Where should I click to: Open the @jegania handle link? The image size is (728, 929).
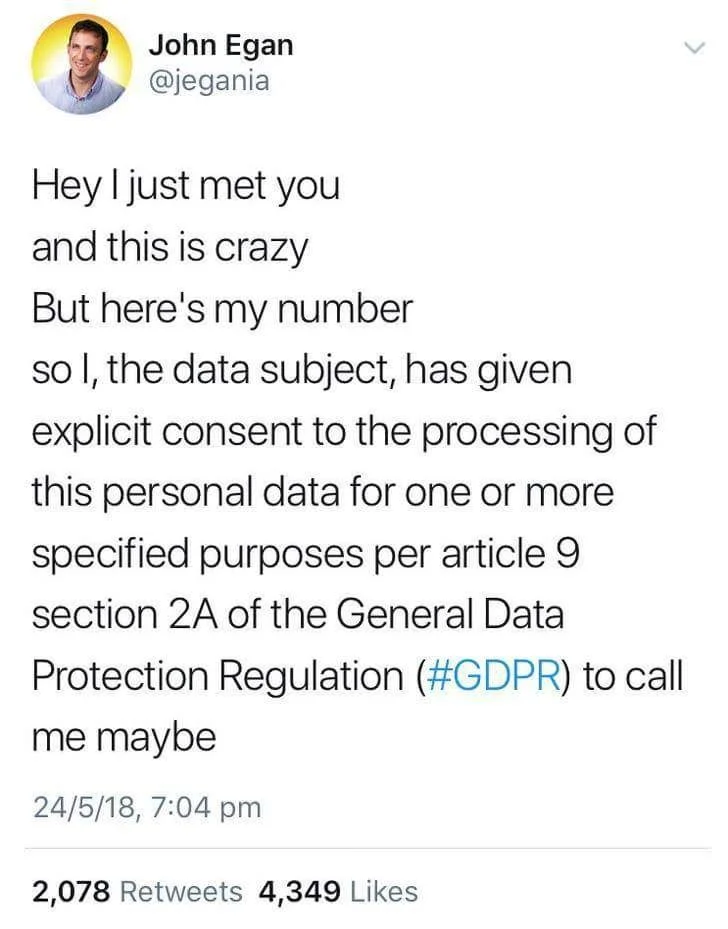pyautogui.click(x=209, y=81)
